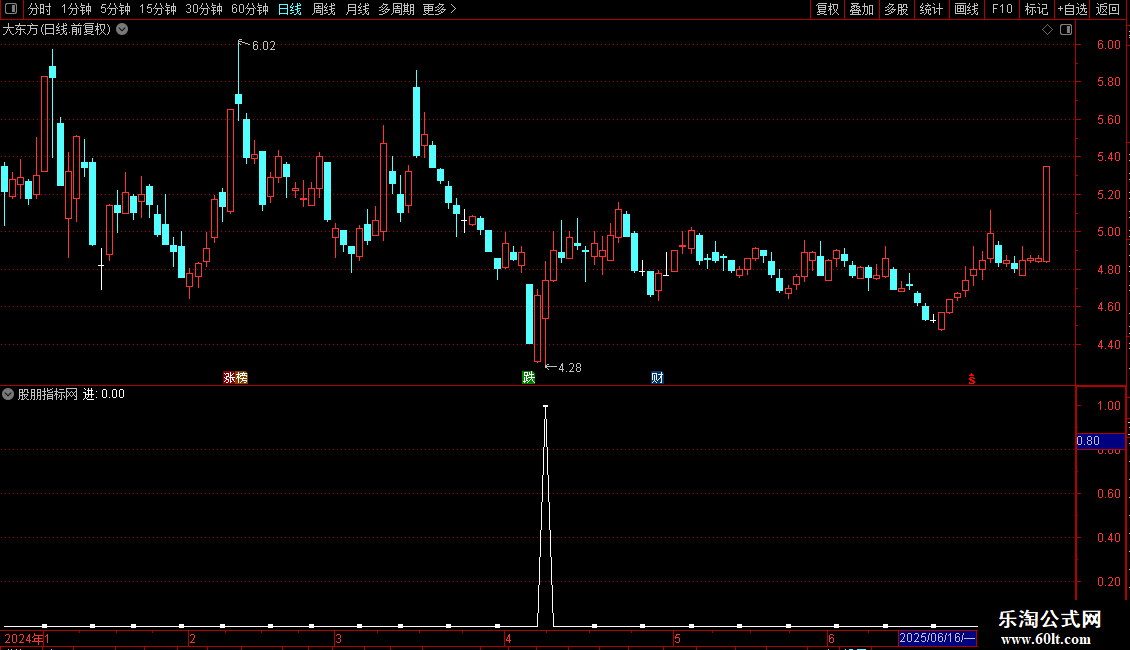This screenshot has height=650, width=1130.
Task: Click the 2024年1 time axis label
Action: point(26,638)
